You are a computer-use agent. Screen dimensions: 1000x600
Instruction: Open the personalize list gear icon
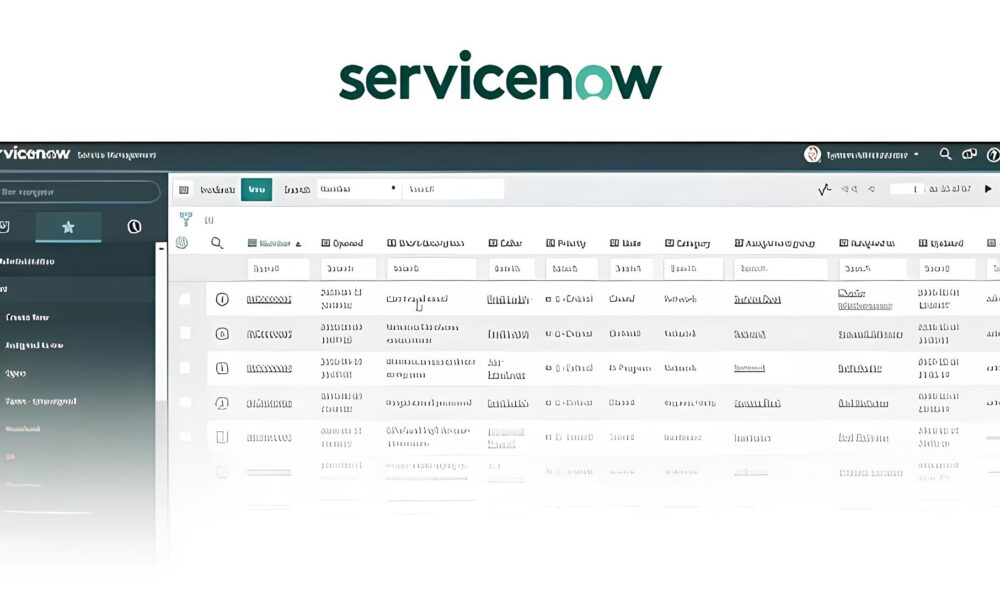click(x=182, y=243)
